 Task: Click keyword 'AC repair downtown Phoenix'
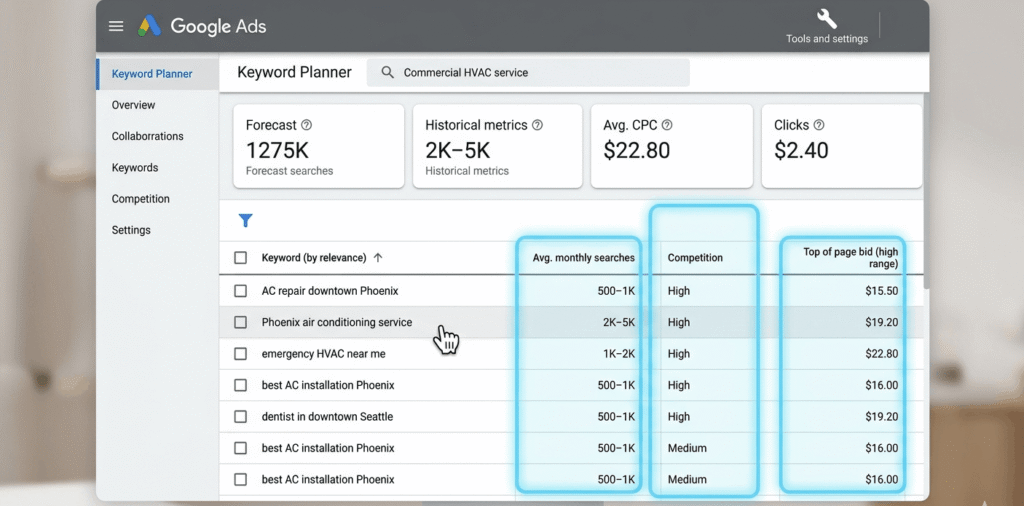tap(330, 291)
